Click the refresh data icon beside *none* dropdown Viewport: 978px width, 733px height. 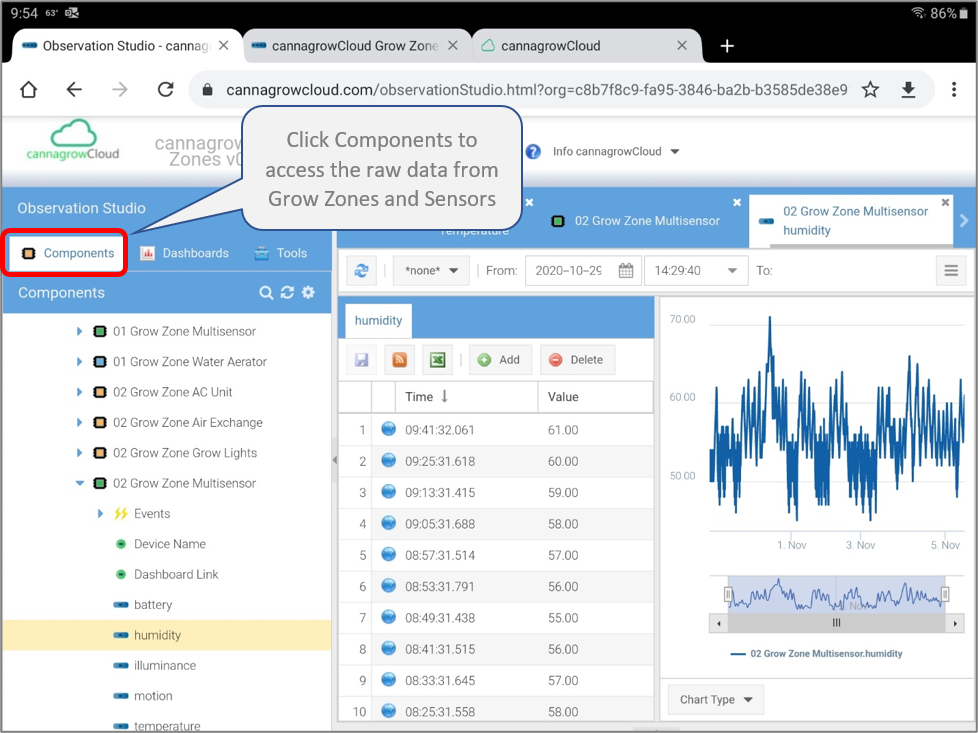click(362, 271)
